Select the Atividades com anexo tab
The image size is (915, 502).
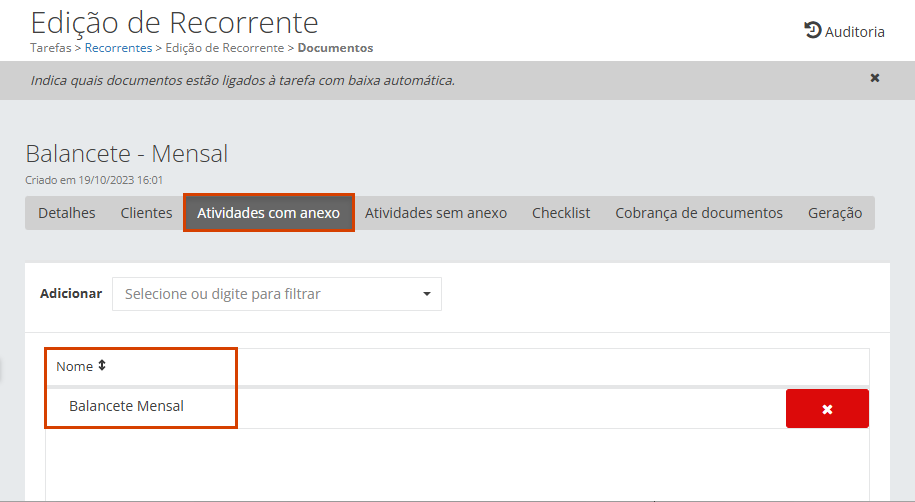tap(269, 213)
